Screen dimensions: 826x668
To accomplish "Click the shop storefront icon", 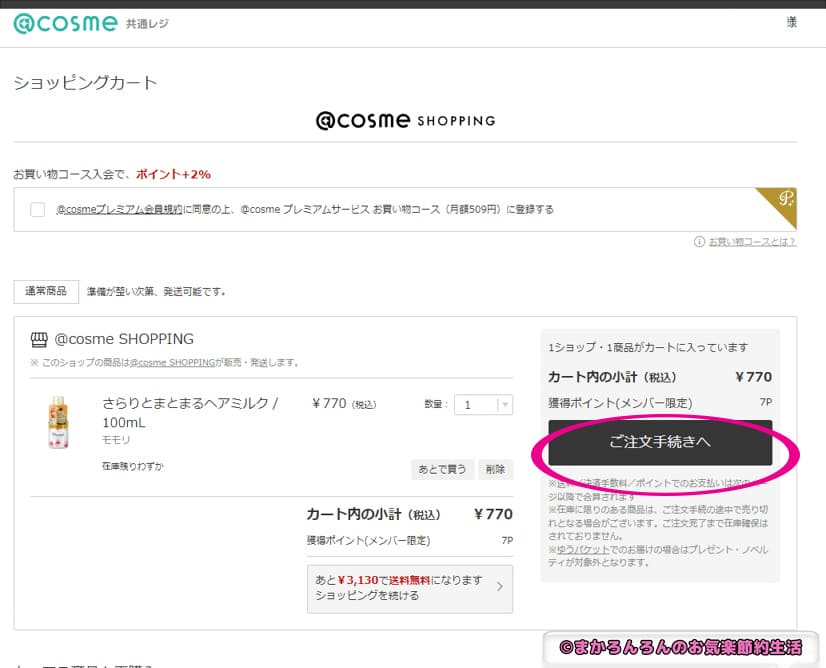I will click(x=40, y=339).
